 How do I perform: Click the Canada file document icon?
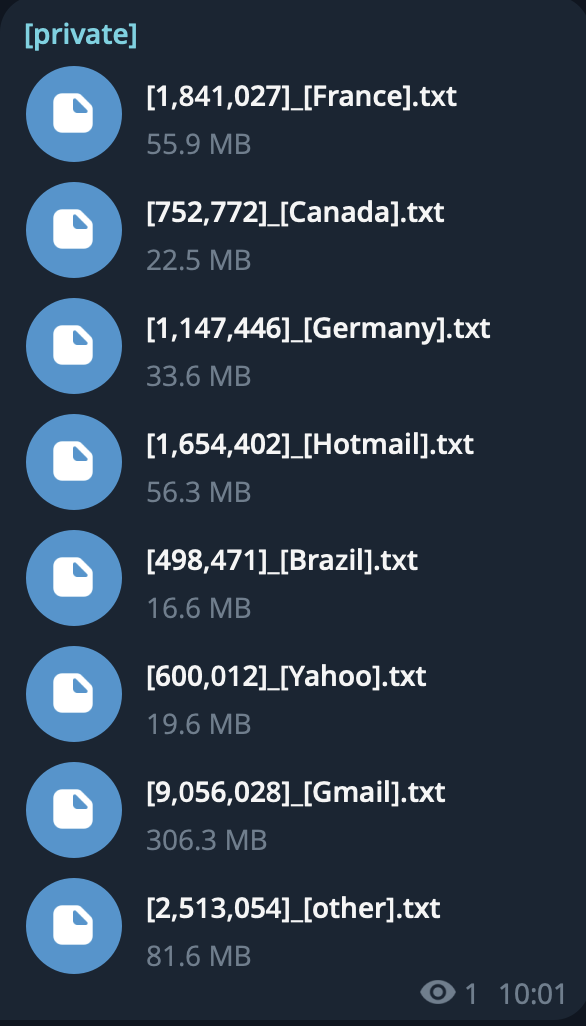(x=74, y=230)
